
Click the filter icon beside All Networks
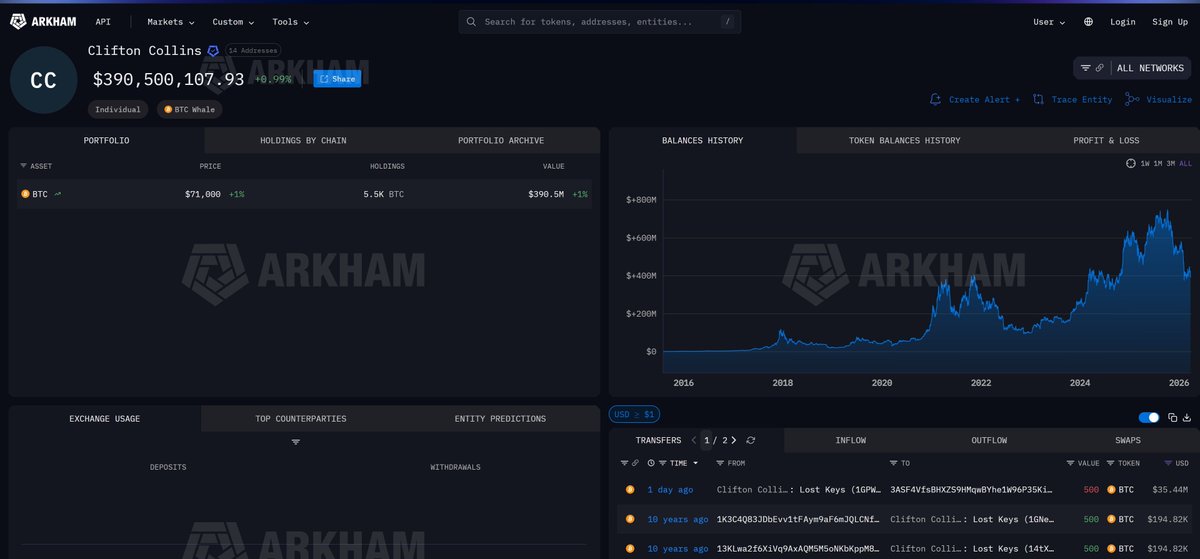1086,68
